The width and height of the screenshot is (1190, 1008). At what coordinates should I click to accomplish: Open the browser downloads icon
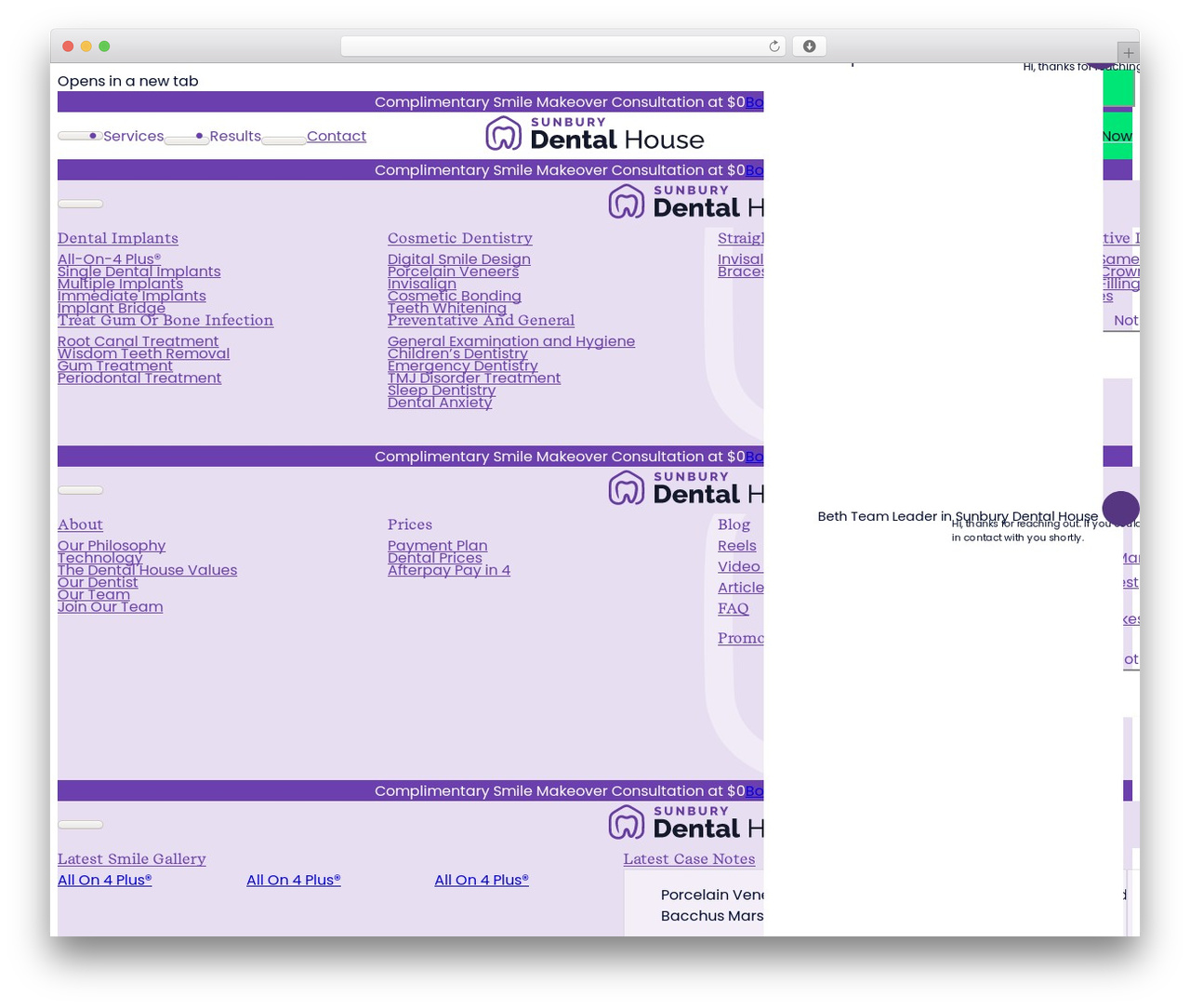(x=809, y=46)
